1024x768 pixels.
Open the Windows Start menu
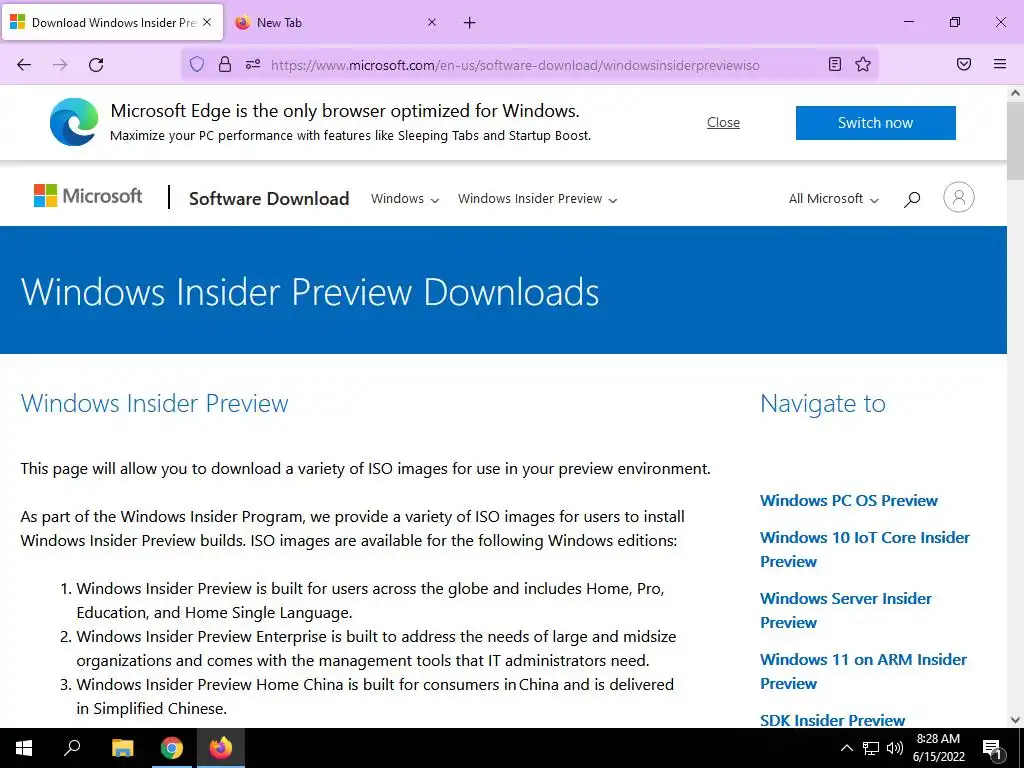(24, 748)
